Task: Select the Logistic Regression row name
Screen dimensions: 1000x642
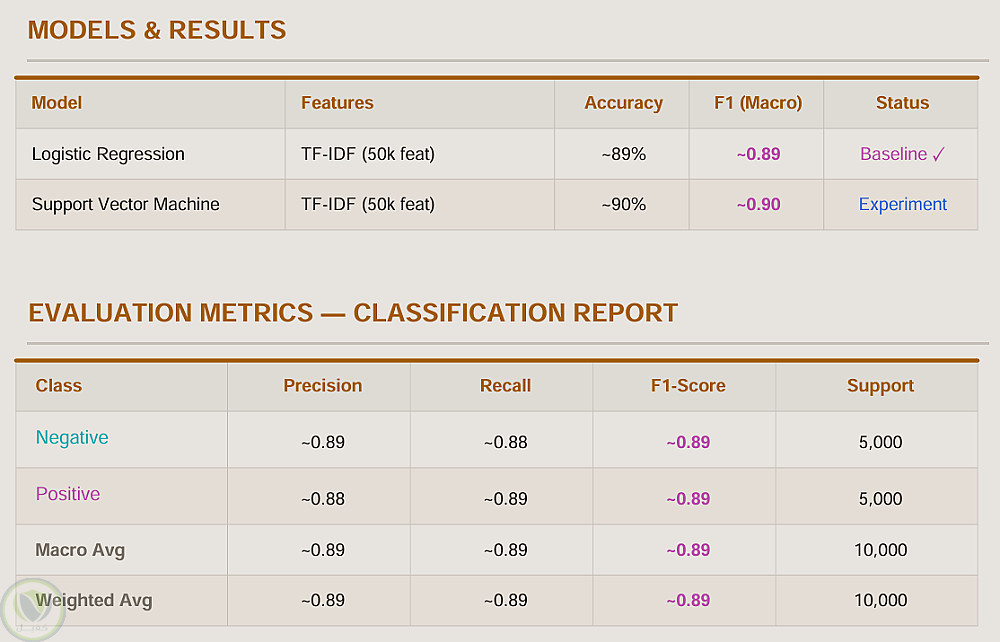Action: (108, 154)
